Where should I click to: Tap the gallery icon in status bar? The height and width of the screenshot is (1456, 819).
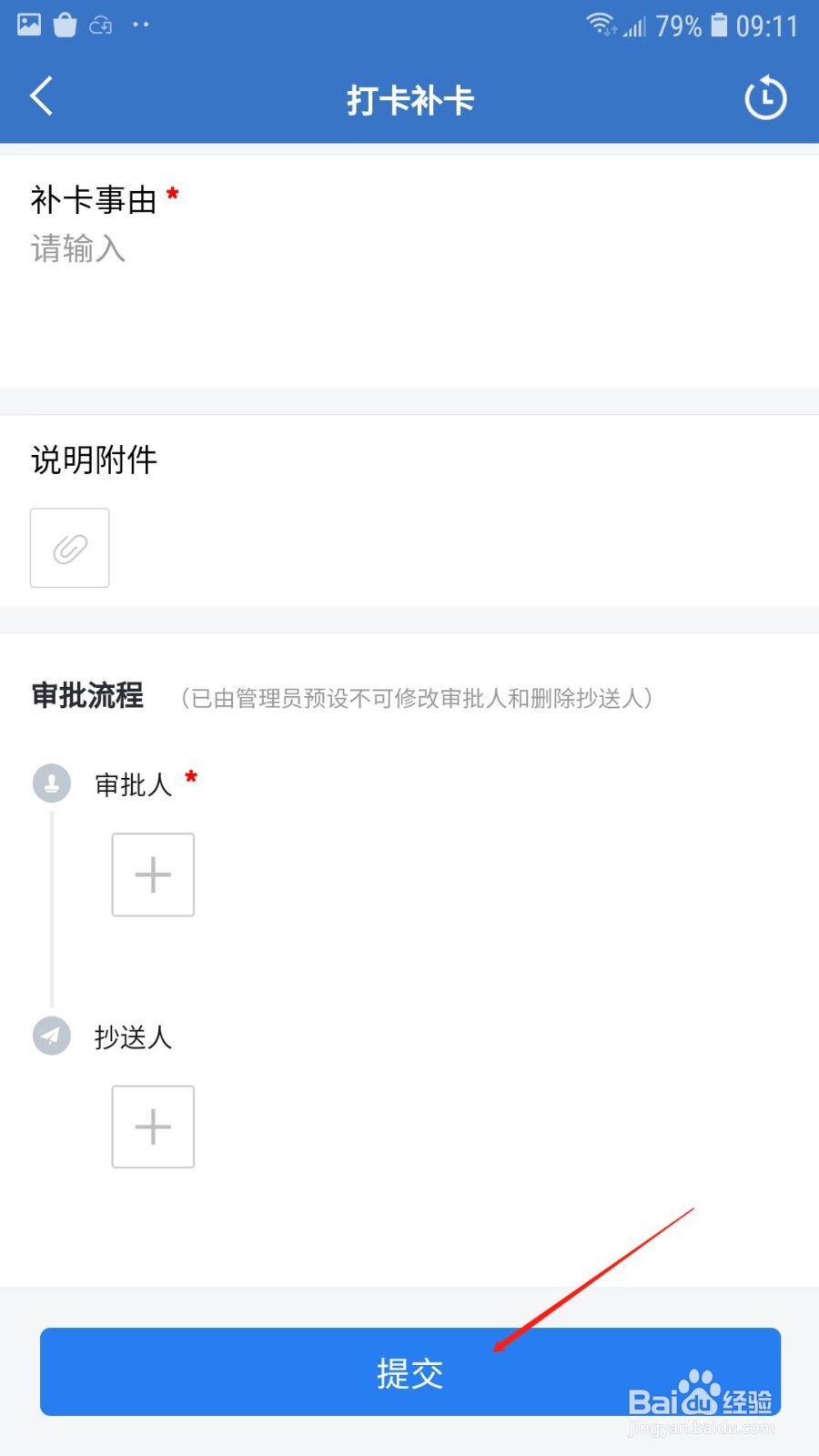(x=29, y=25)
